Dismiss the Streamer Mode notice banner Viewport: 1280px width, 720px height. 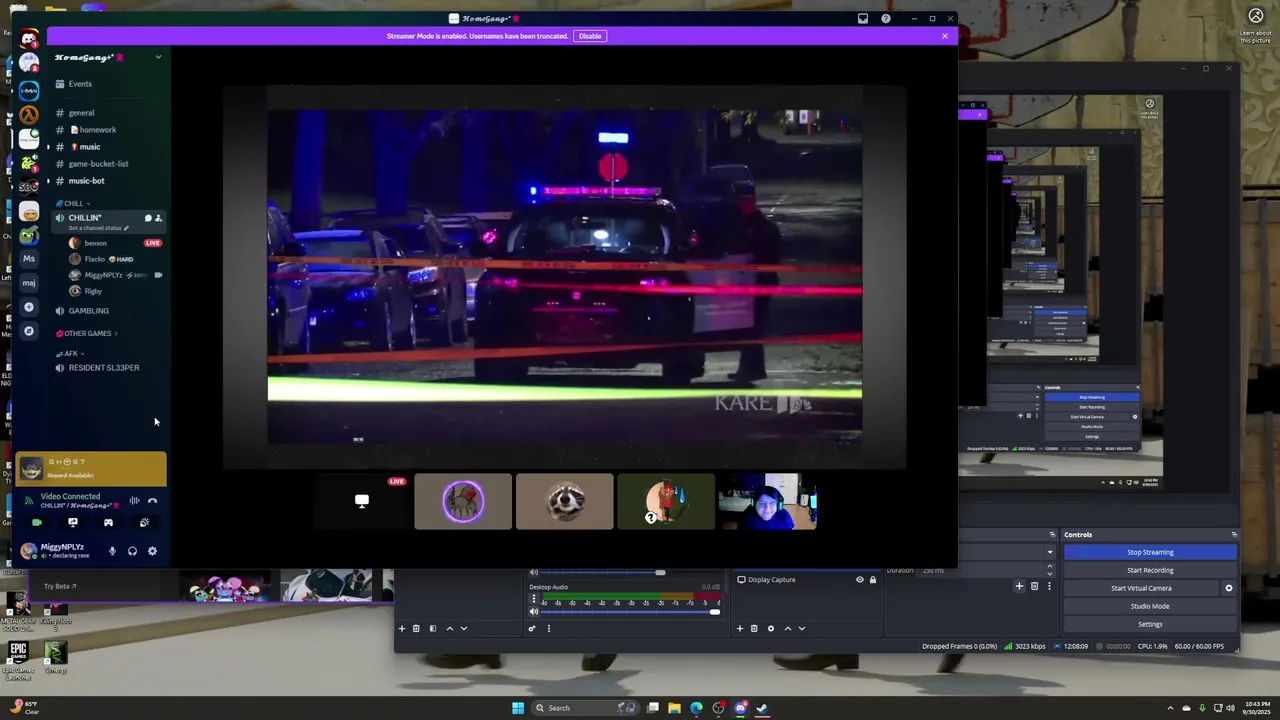point(944,36)
